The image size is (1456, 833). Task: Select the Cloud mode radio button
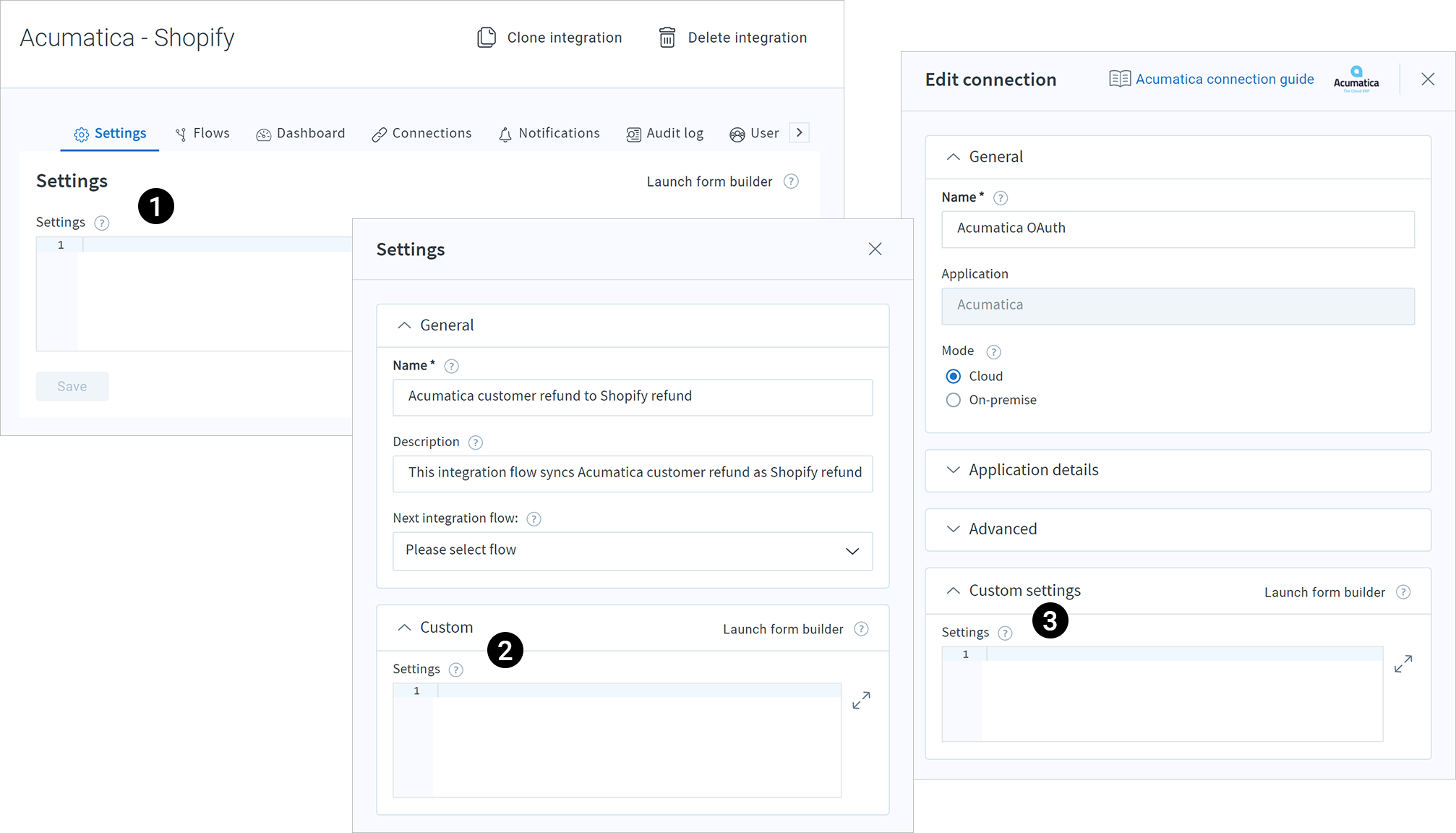(954, 376)
